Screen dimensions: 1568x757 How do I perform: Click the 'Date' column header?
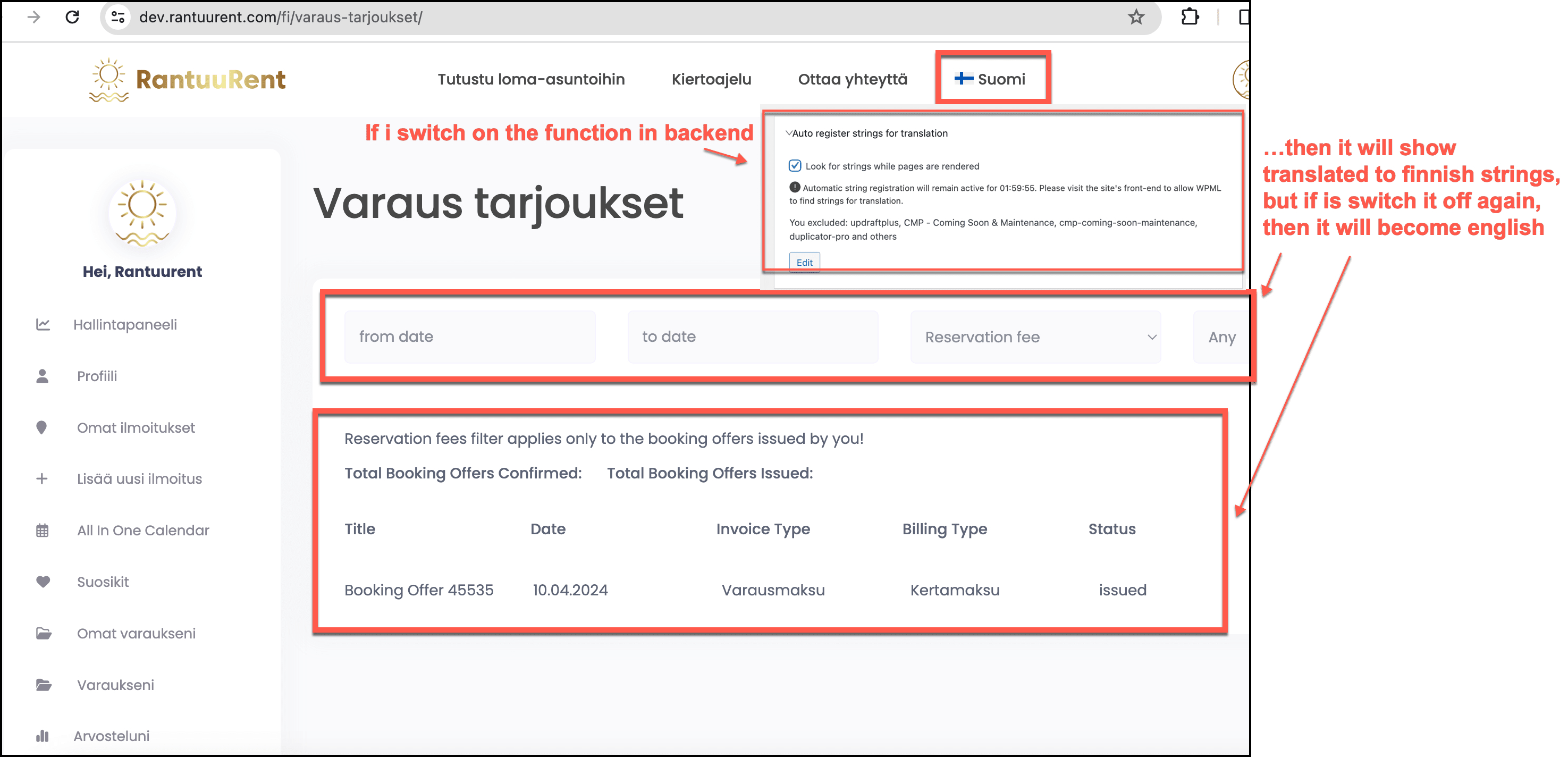[548, 529]
